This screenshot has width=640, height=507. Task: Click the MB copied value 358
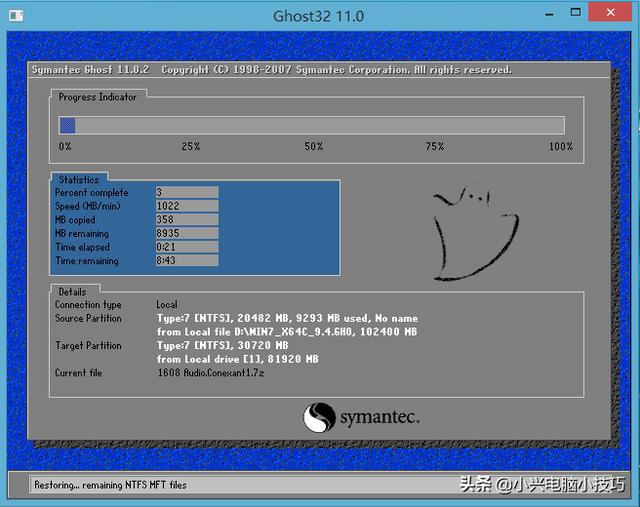tap(187, 220)
